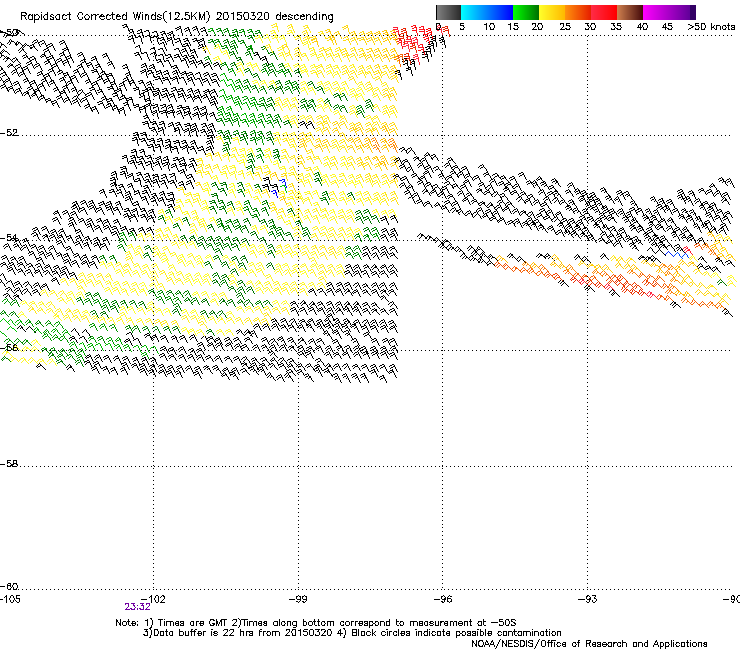Click the date '20150320' in the title
The image size is (740, 650).
243,17
